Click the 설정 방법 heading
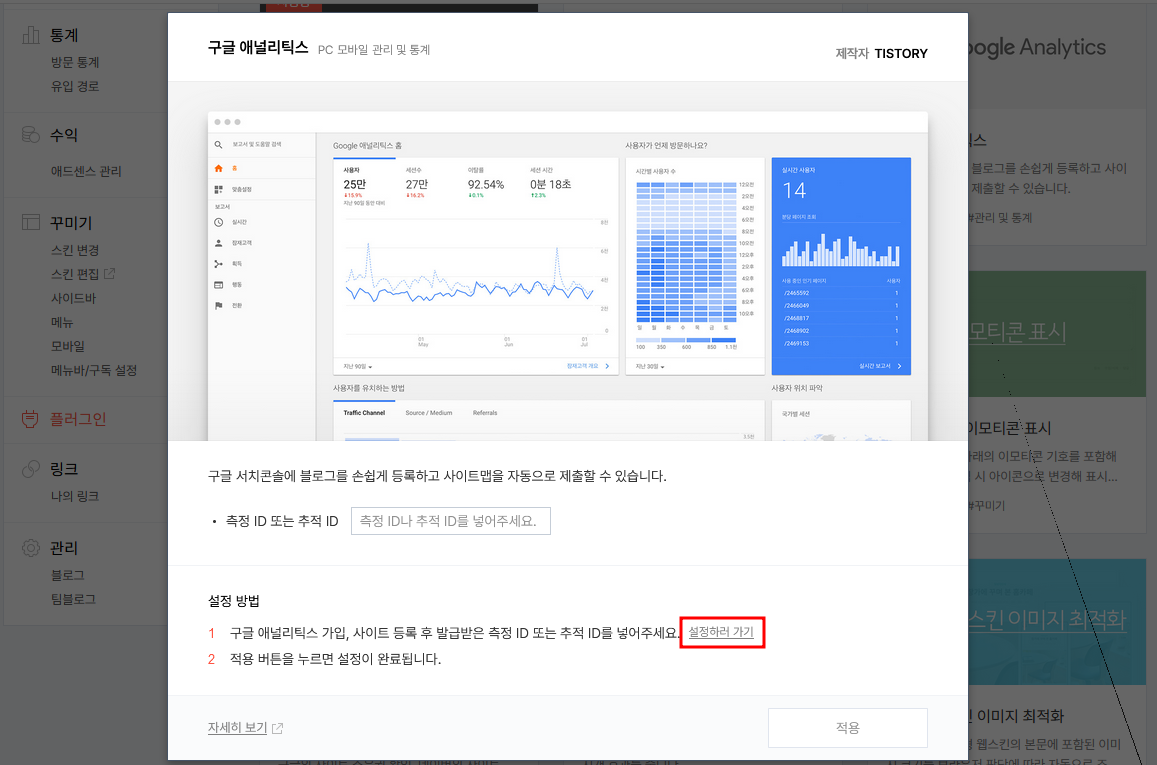The image size is (1157, 765). point(233,600)
